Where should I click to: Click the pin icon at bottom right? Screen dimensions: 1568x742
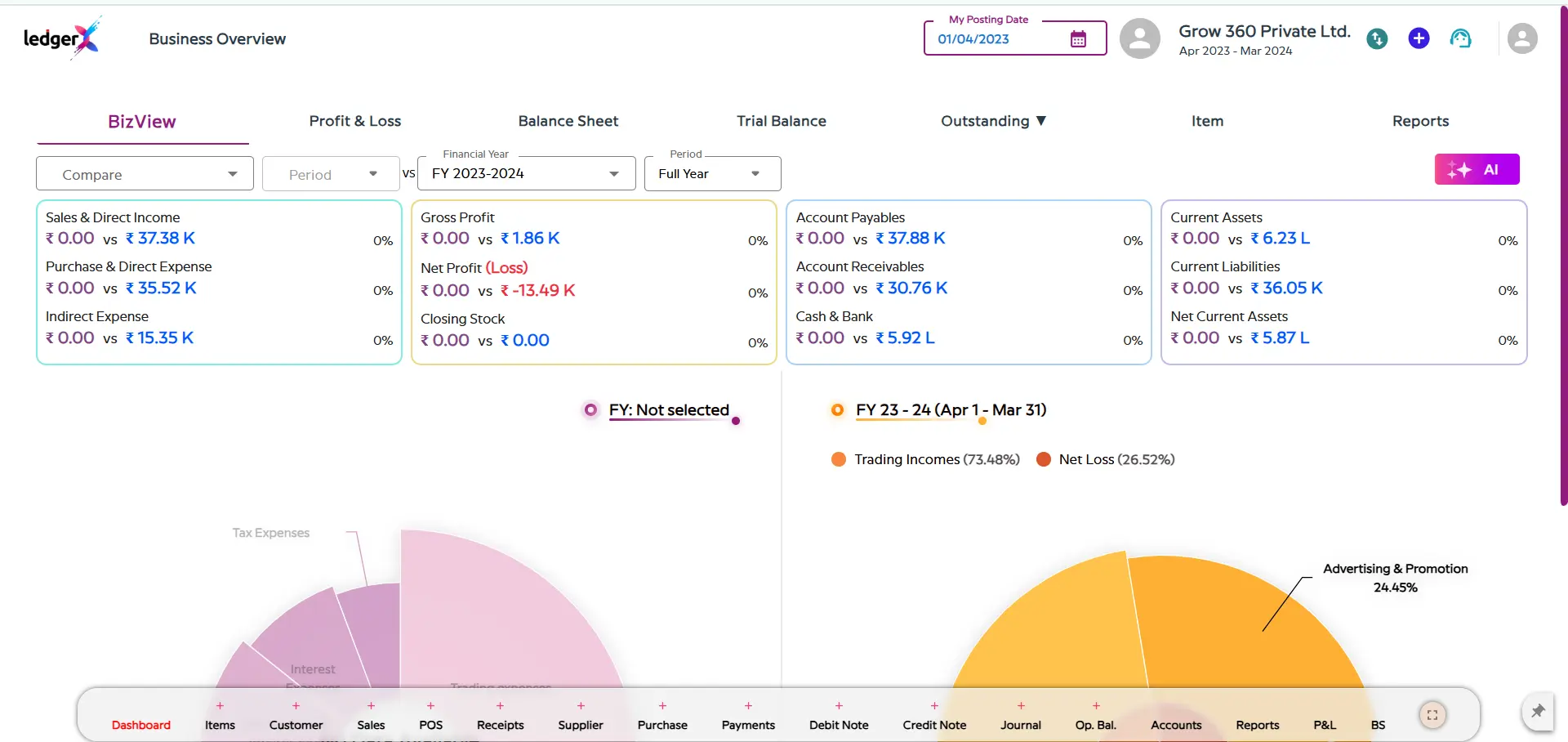point(1538,711)
